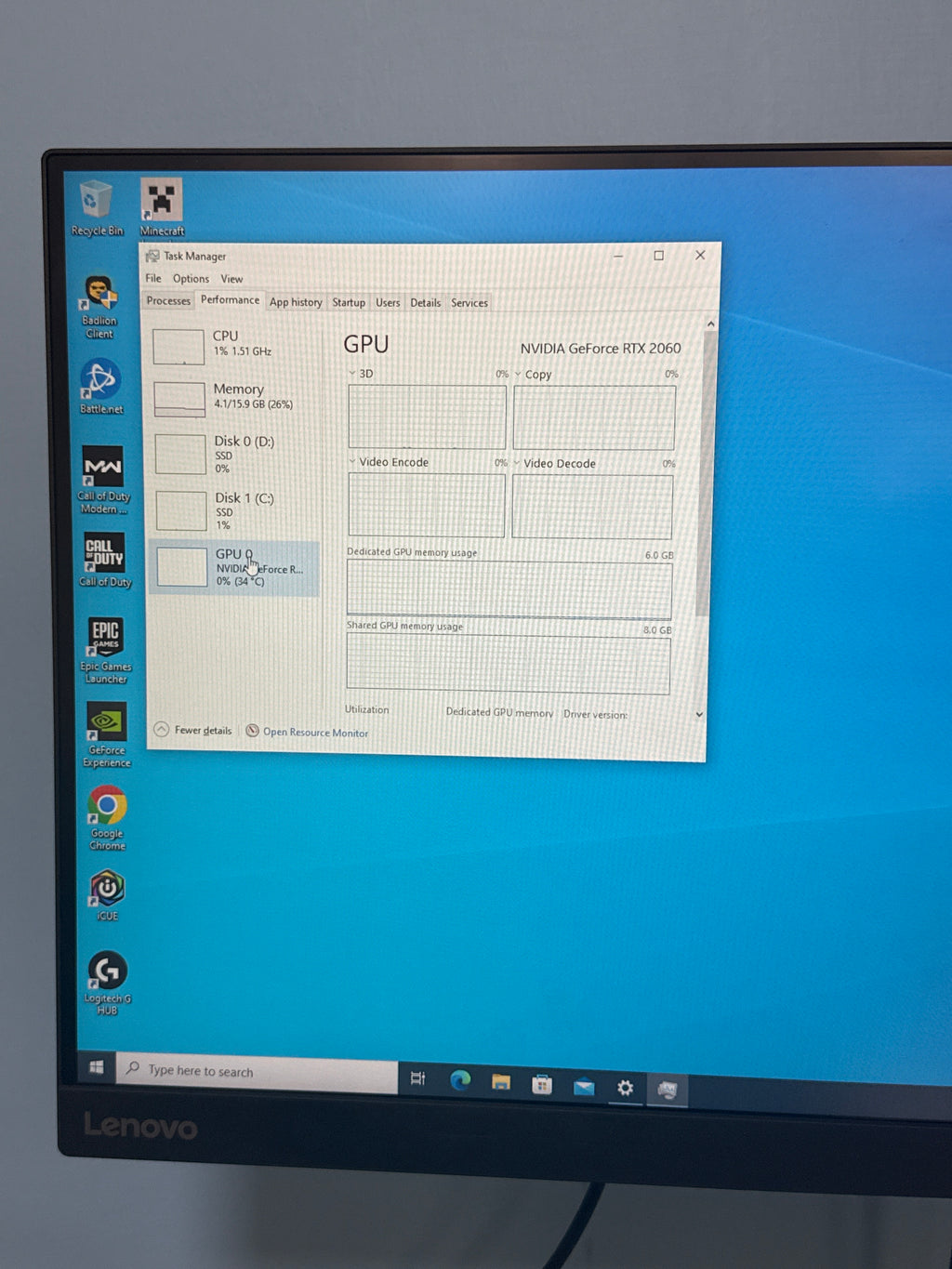Open the Epic Games Launcher icon
Screen dimensions: 952x1269
coord(105,651)
